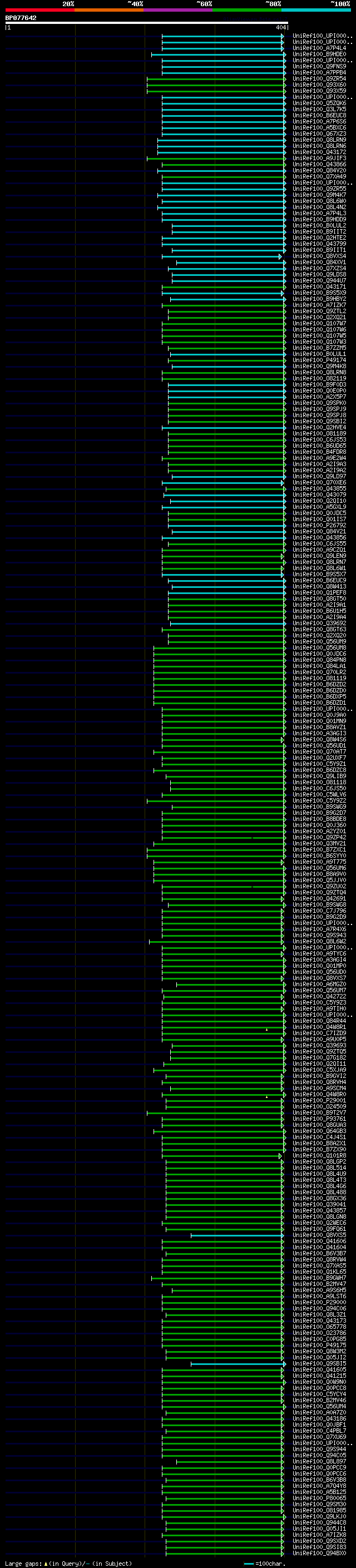Pick hit label UniRef100_Q70XE6

[319, 482]
